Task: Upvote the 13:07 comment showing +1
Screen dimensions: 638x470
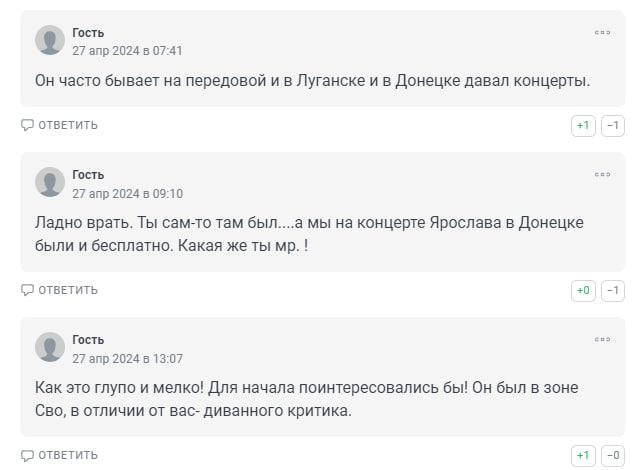Action: pos(583,455)
